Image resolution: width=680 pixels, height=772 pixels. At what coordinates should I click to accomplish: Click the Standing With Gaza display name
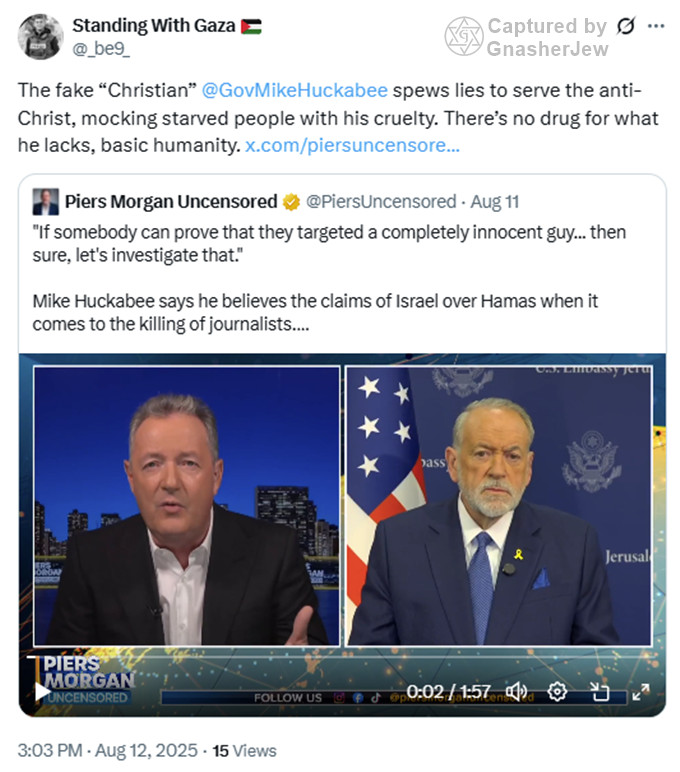(x=154, y=26)
